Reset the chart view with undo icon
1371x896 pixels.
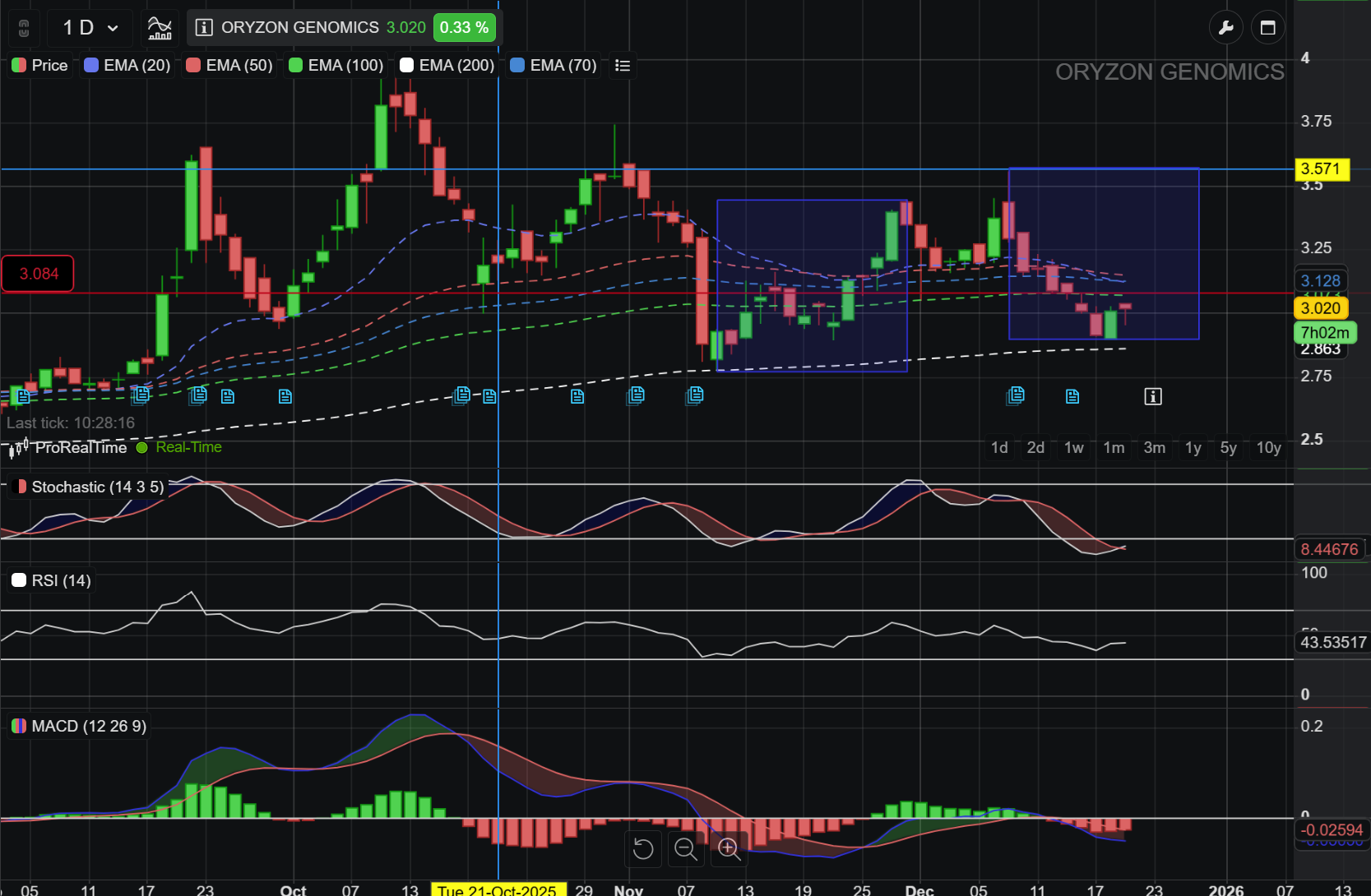tap(643, 848)
